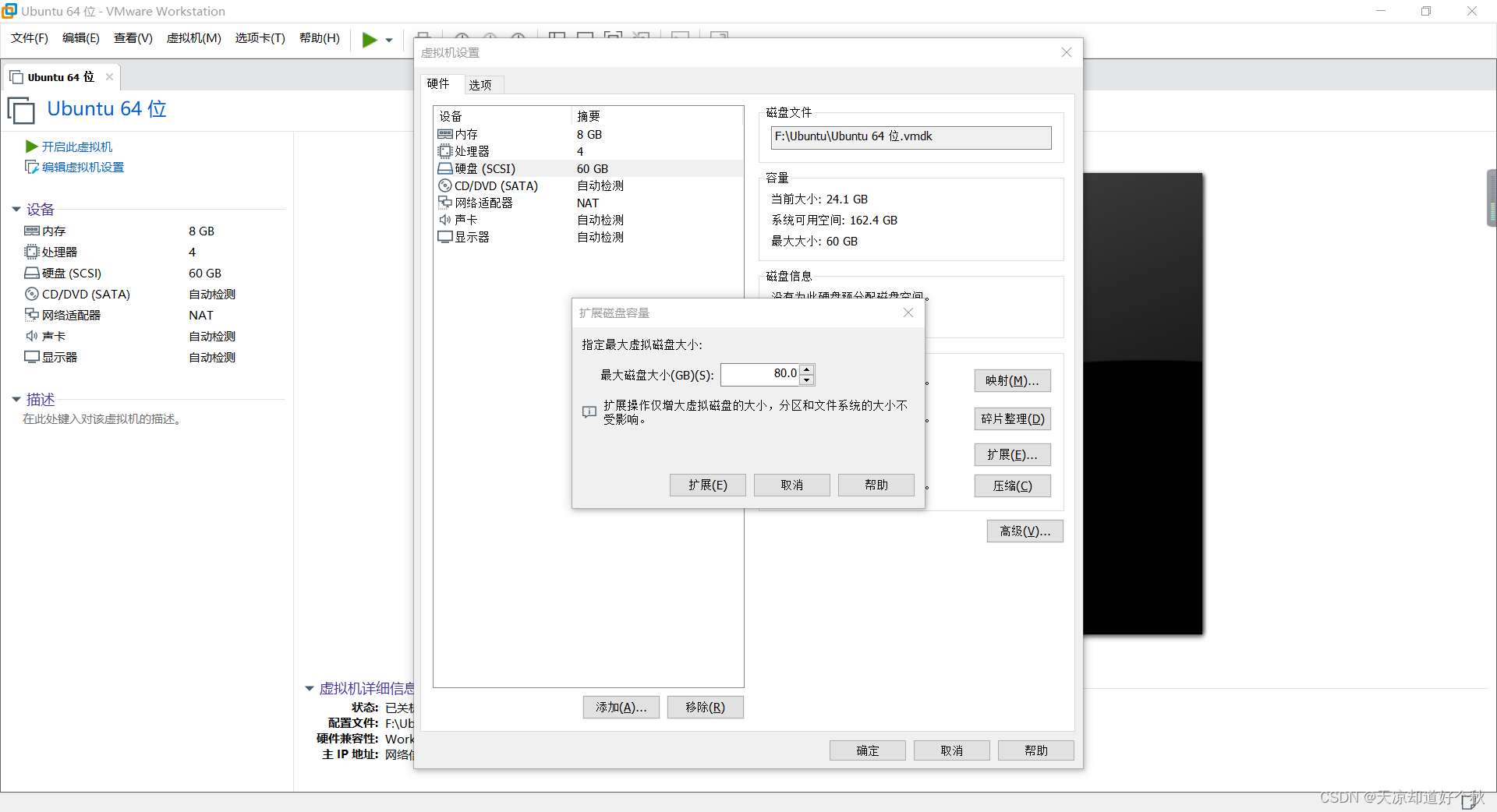Click the VM icon on the Ubuntu 64 位 tab

16,77
